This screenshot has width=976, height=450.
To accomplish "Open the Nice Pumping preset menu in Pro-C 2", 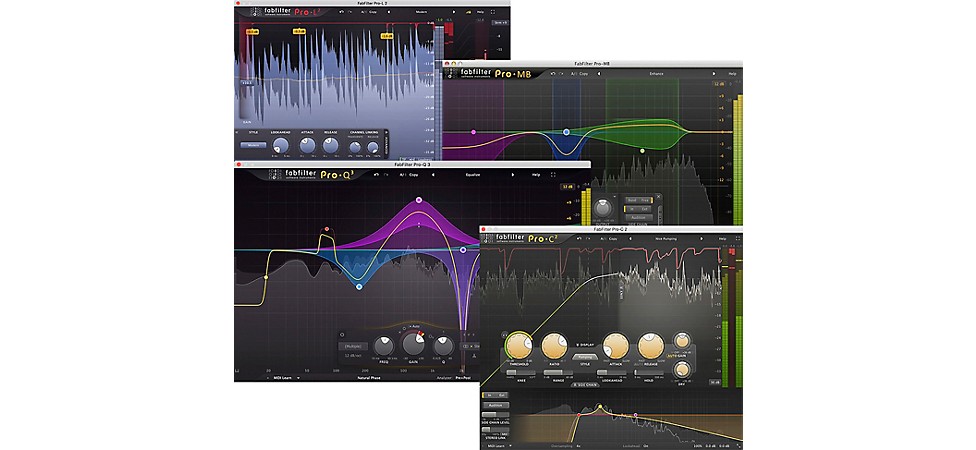I will (x=666, y=238).
